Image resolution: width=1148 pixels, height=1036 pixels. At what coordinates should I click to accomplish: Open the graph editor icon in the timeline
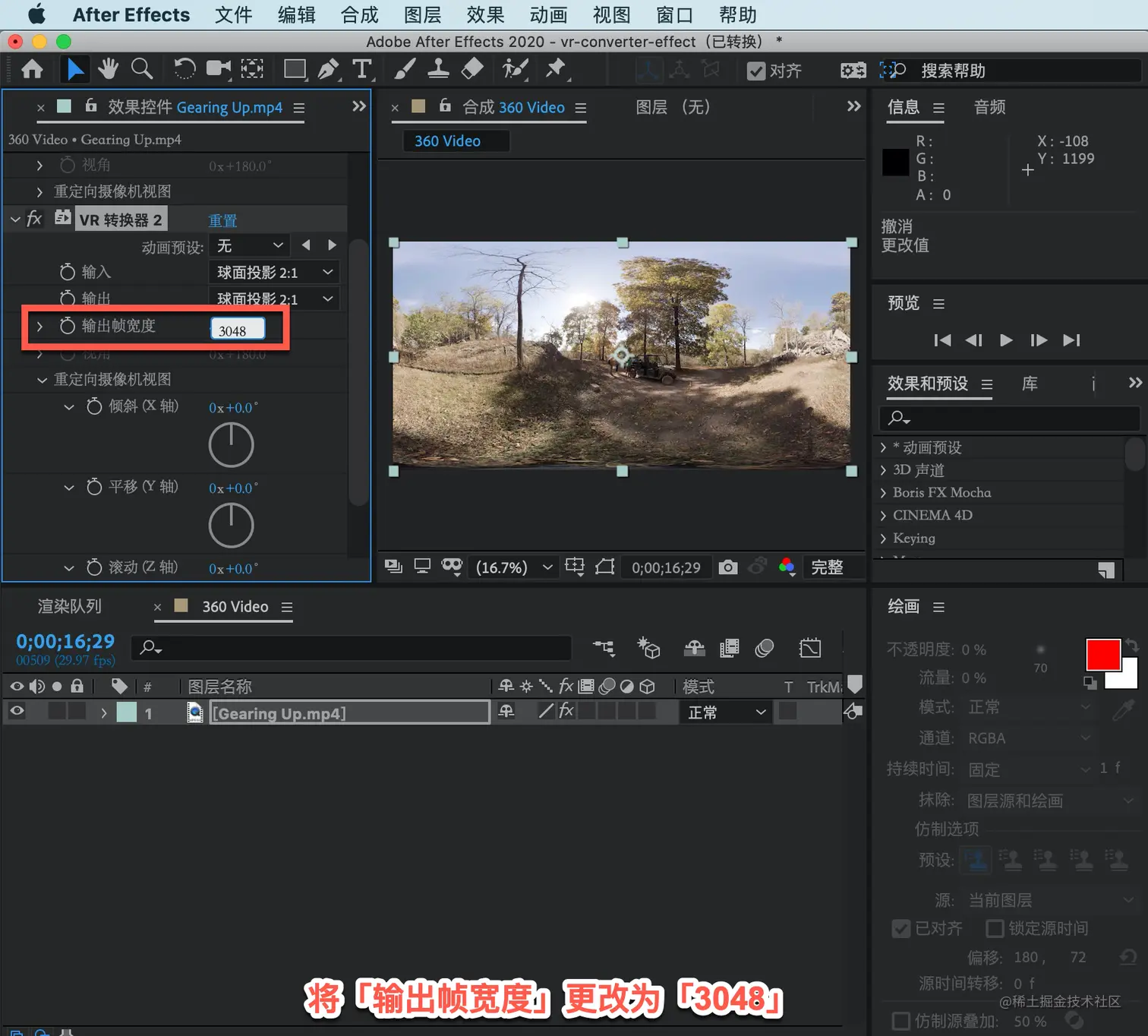pos(810,648)
